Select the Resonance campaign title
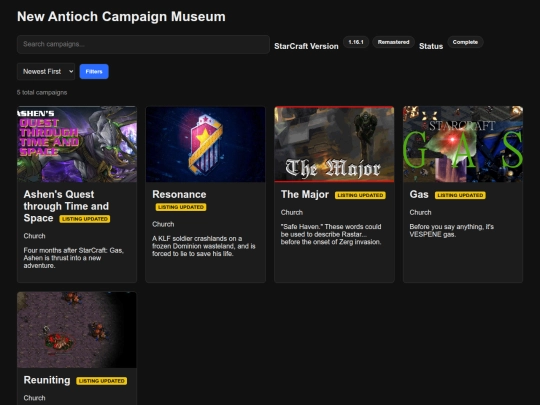Image resolution: width=540 pixels, height=405 pixels. click(x=179, y=194)
